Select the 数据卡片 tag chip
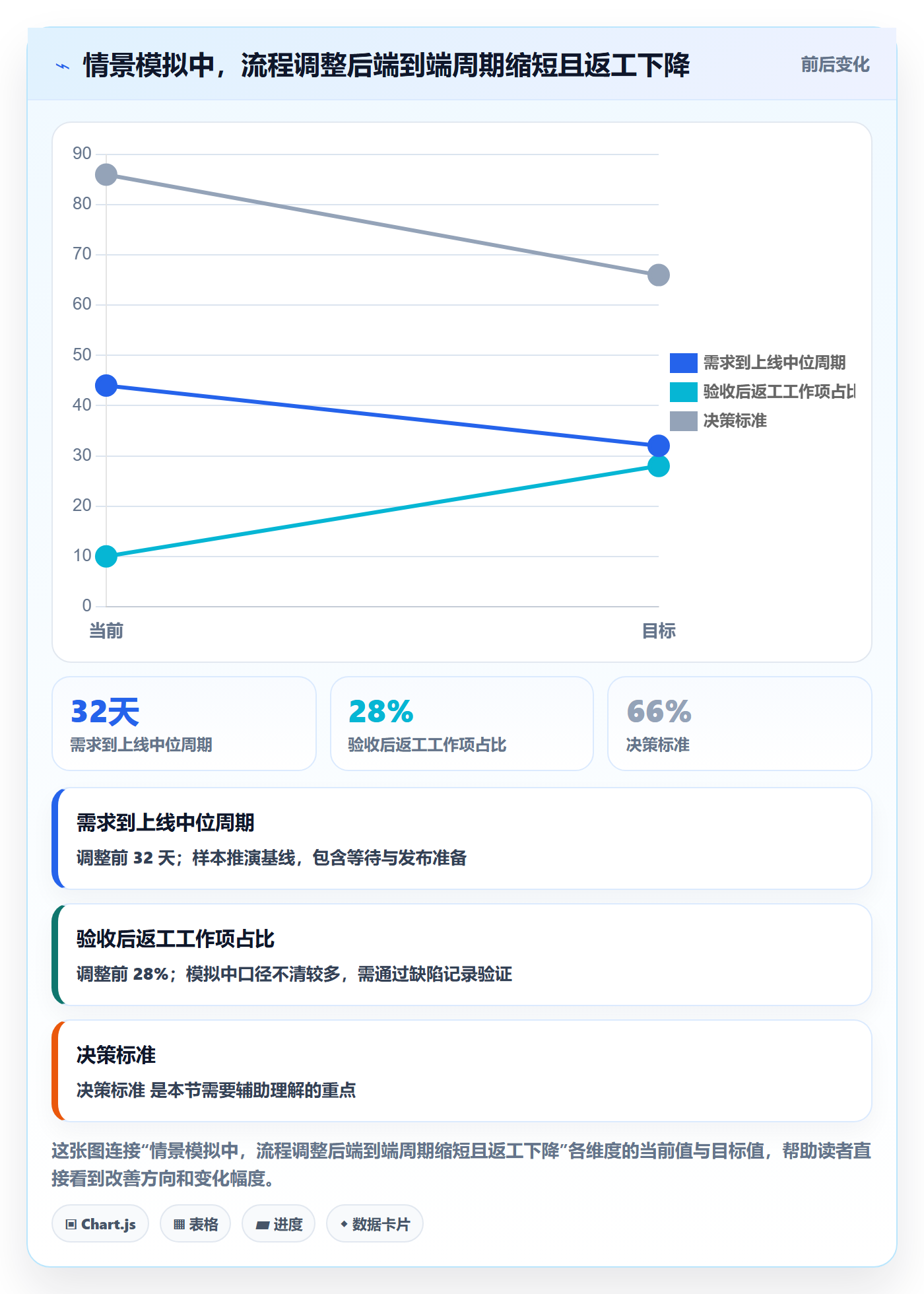The image size is (924, 1294). coord(375,1224)
